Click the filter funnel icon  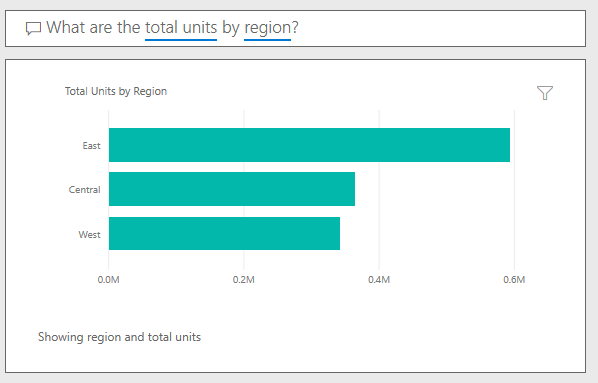click(545, 93)
